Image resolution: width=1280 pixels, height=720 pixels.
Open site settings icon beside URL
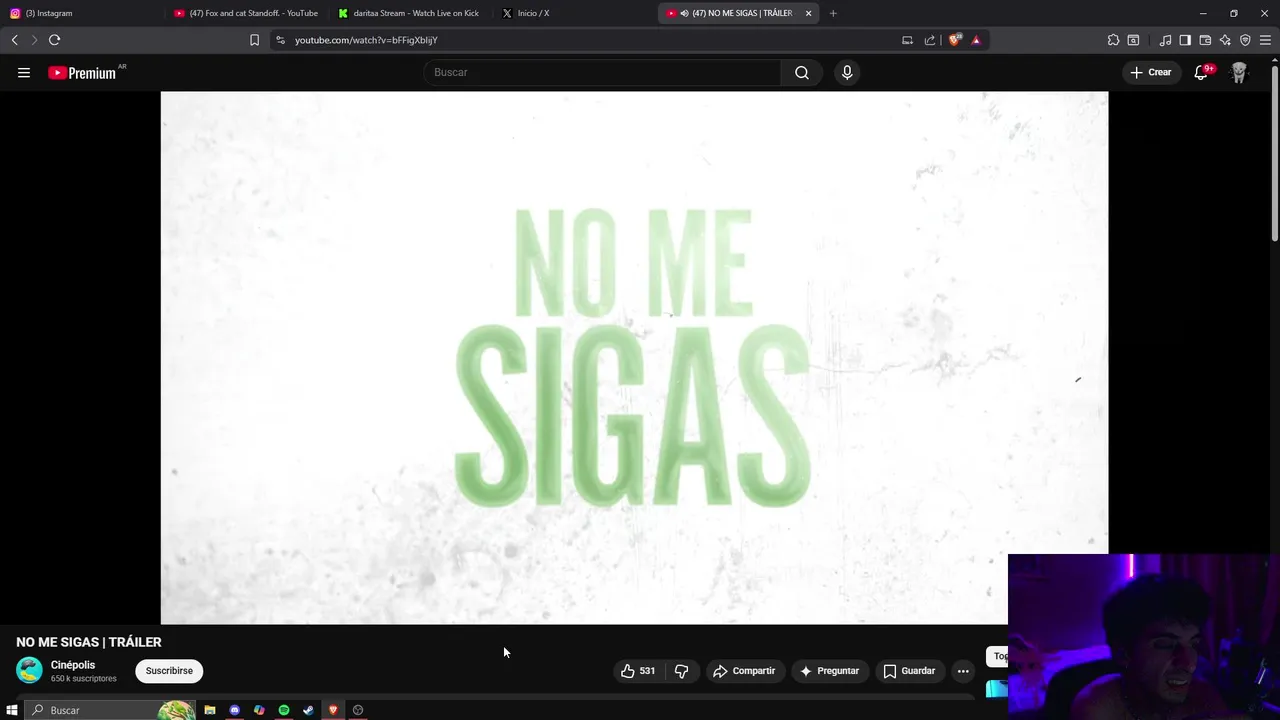click(280, 40)
